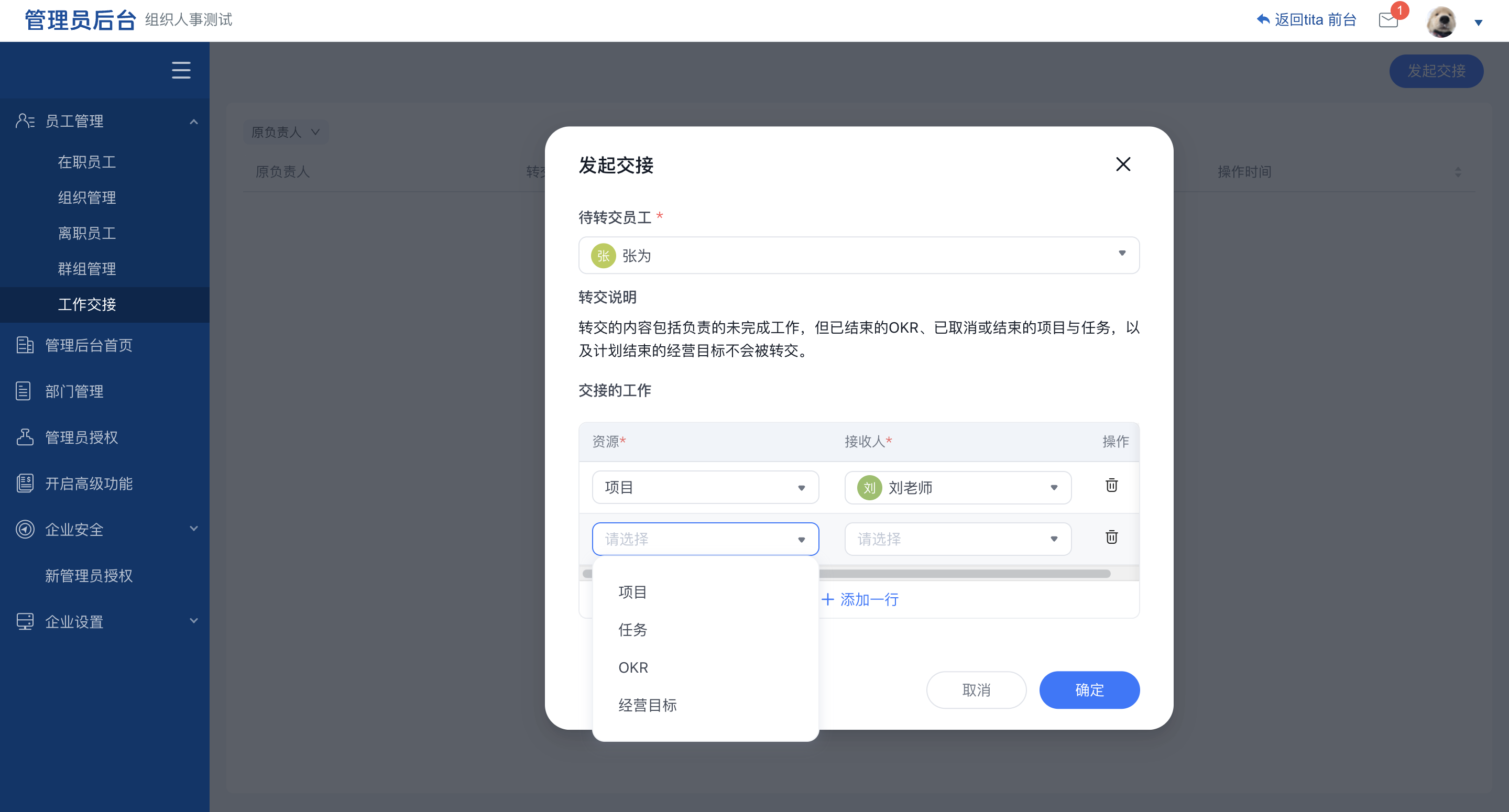
Task: Confirm handover with the 确定 button
Action: pos(1089,689)
